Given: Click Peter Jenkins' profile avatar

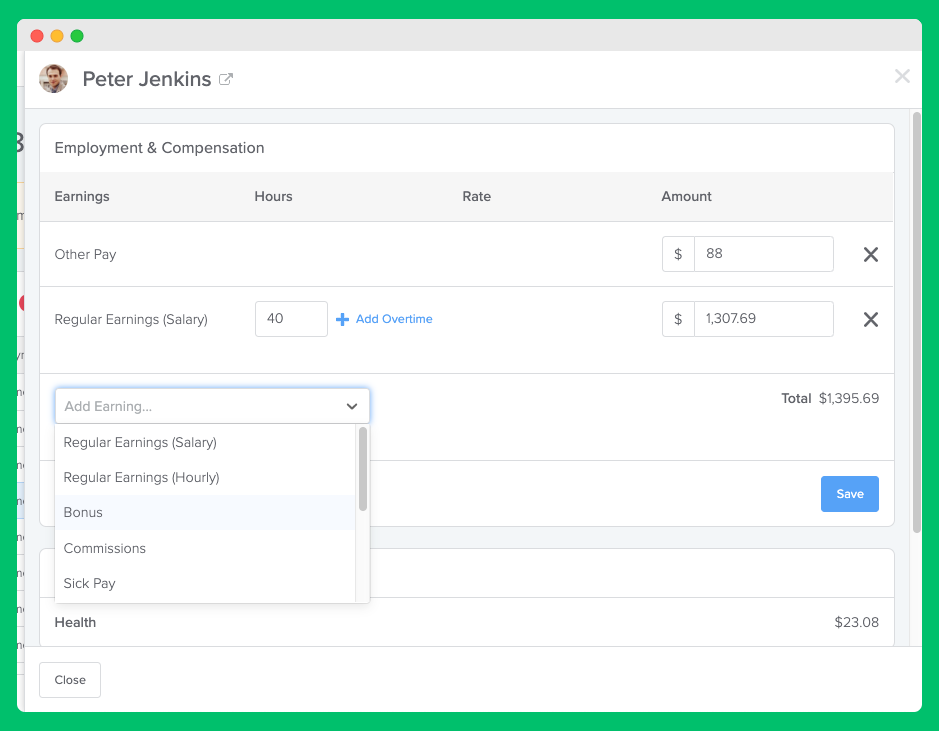Looking at the screenshot, I should [53, 78].
